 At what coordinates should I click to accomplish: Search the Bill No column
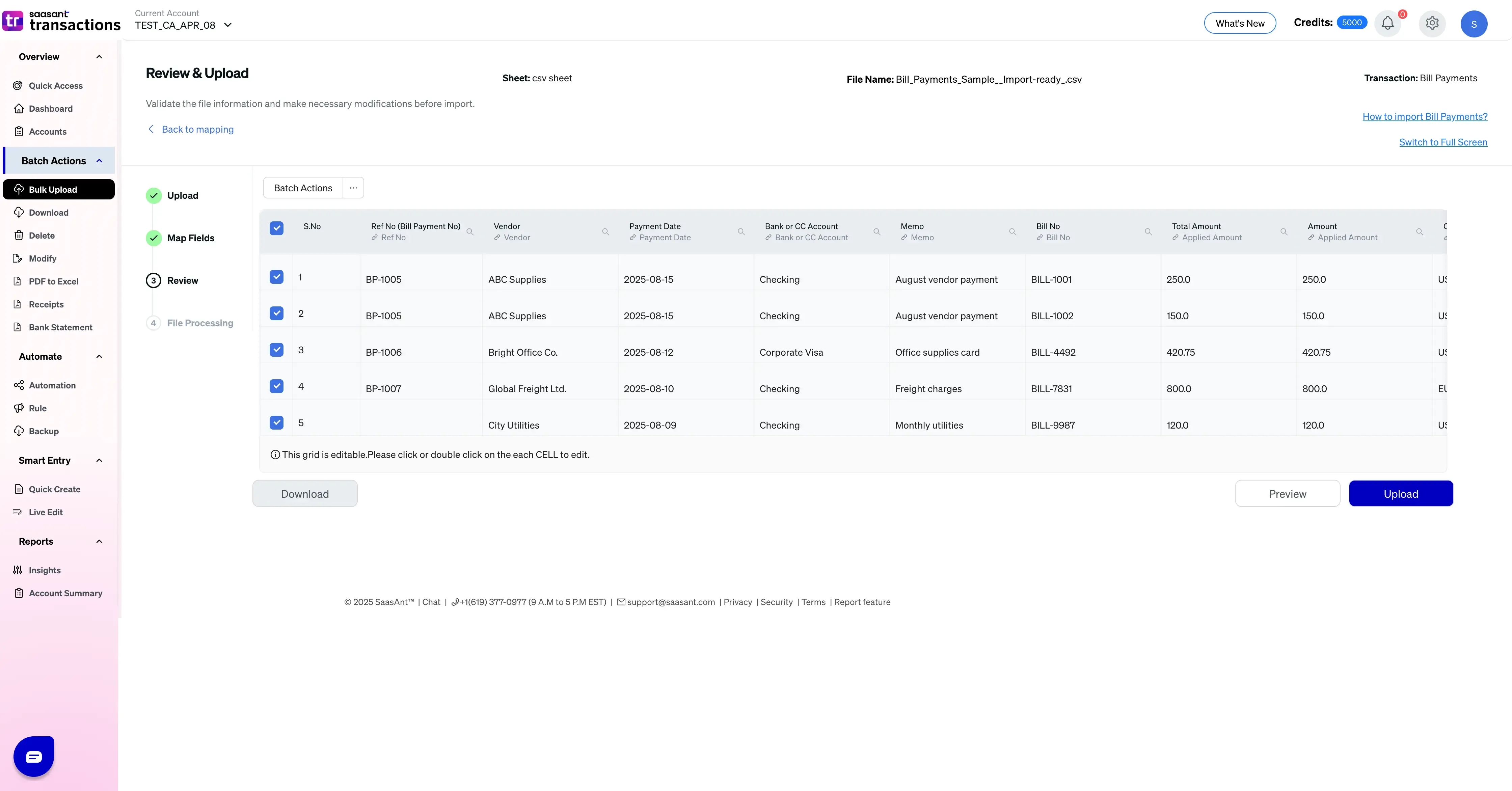[1147, 232]
